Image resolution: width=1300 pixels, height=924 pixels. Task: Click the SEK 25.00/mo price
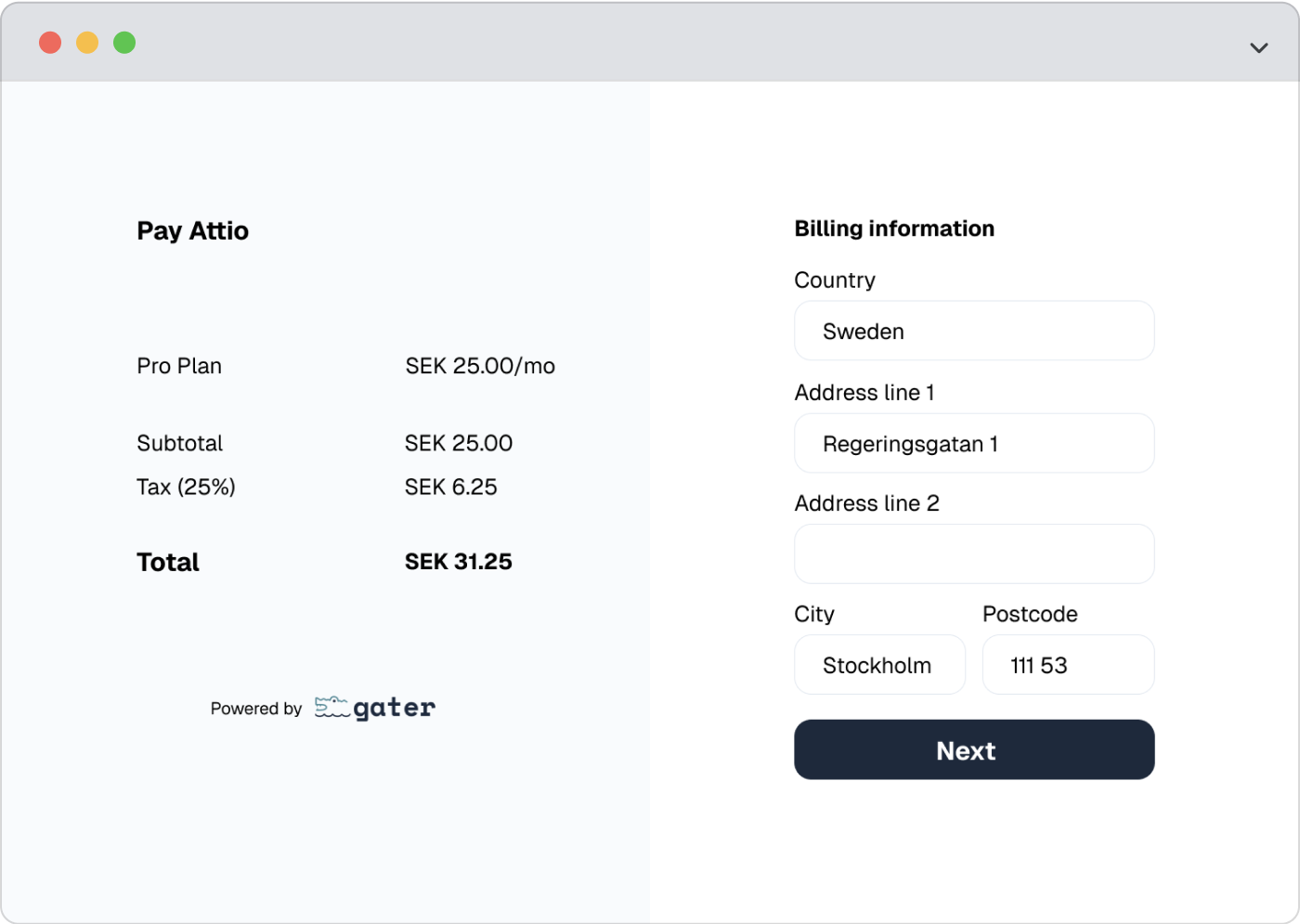[x=480, y=366]
